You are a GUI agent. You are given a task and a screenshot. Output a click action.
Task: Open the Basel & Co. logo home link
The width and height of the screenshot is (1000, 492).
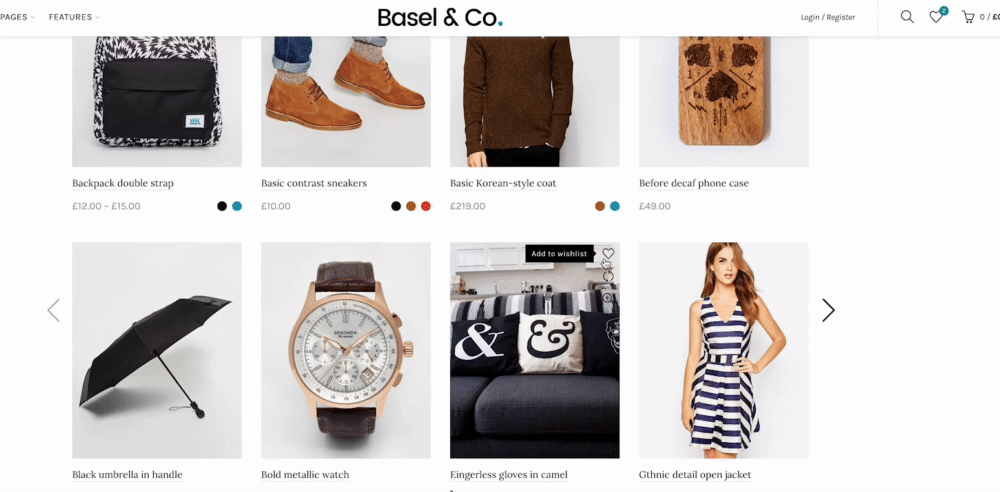tap(440, 17)
